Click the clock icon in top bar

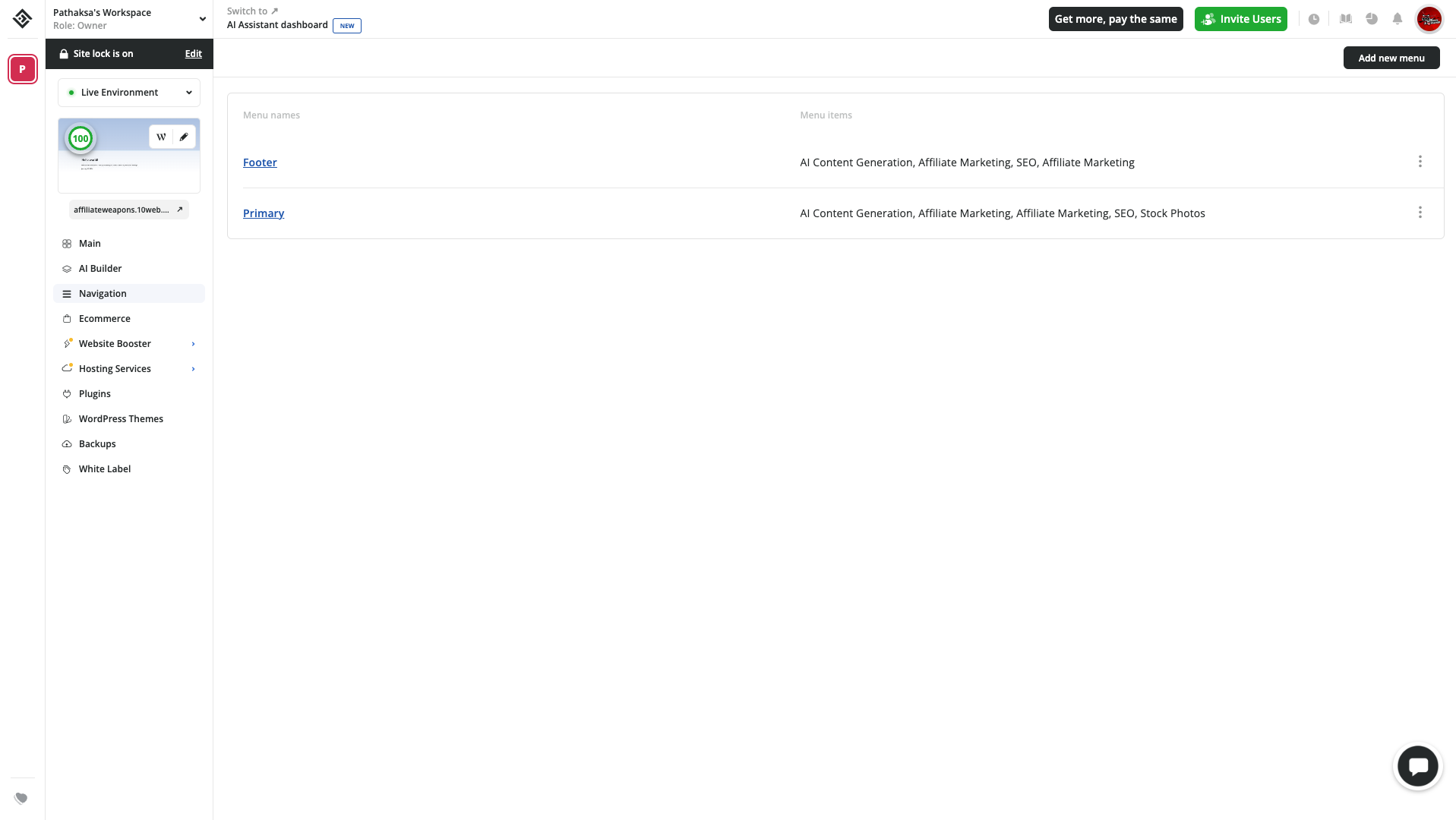(1313, 19)
